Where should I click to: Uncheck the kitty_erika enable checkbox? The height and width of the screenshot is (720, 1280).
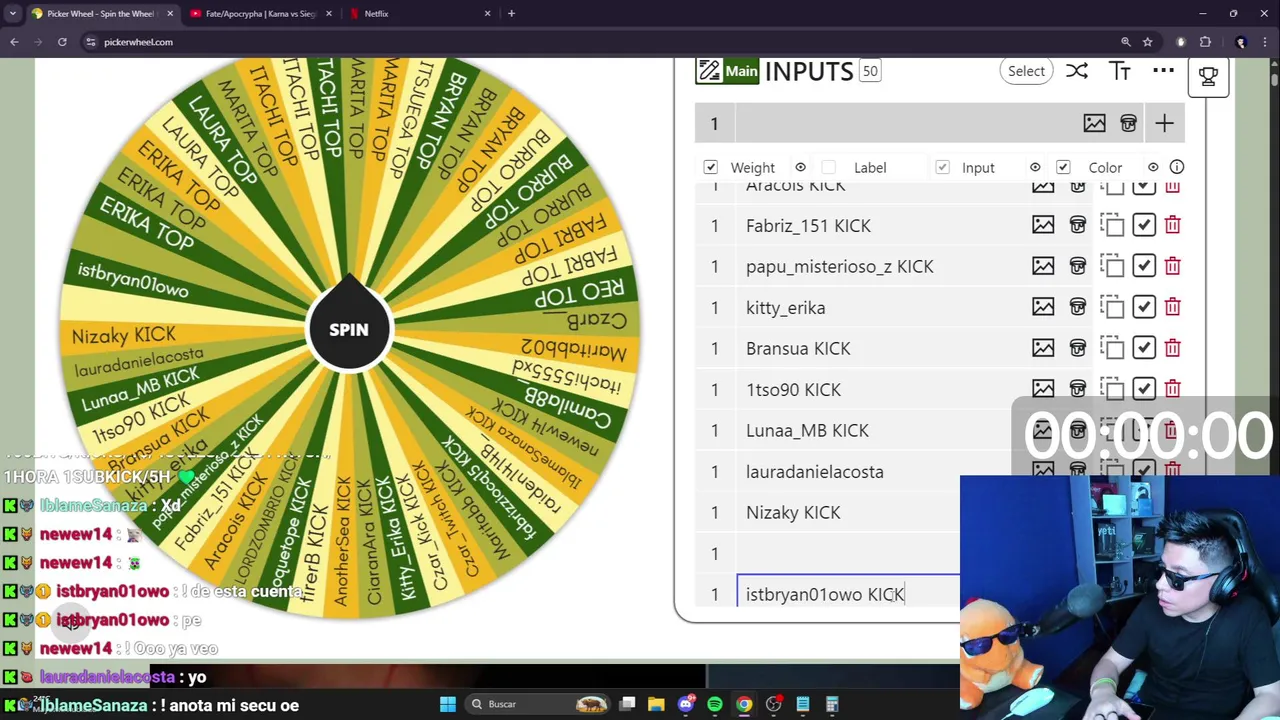pos(1144,307)
